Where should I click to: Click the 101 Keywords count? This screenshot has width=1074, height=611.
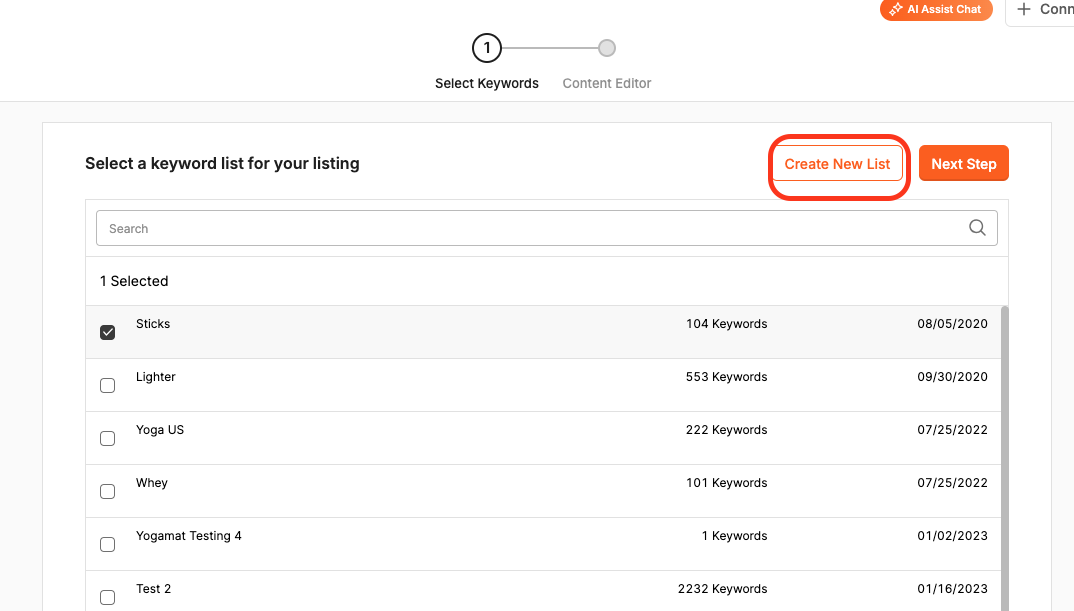(x=727, y=483)
